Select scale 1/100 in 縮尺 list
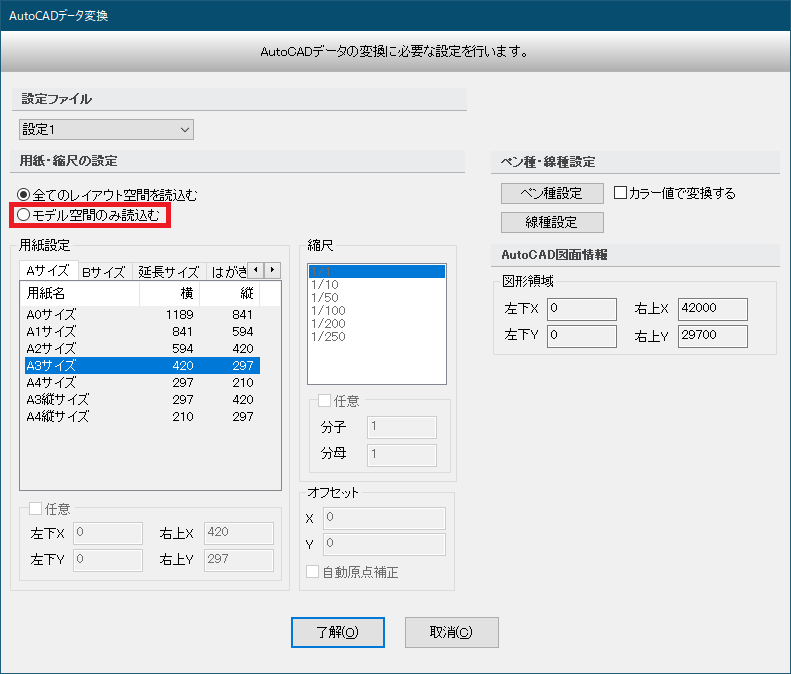791x674 pixels. (377, 311)
